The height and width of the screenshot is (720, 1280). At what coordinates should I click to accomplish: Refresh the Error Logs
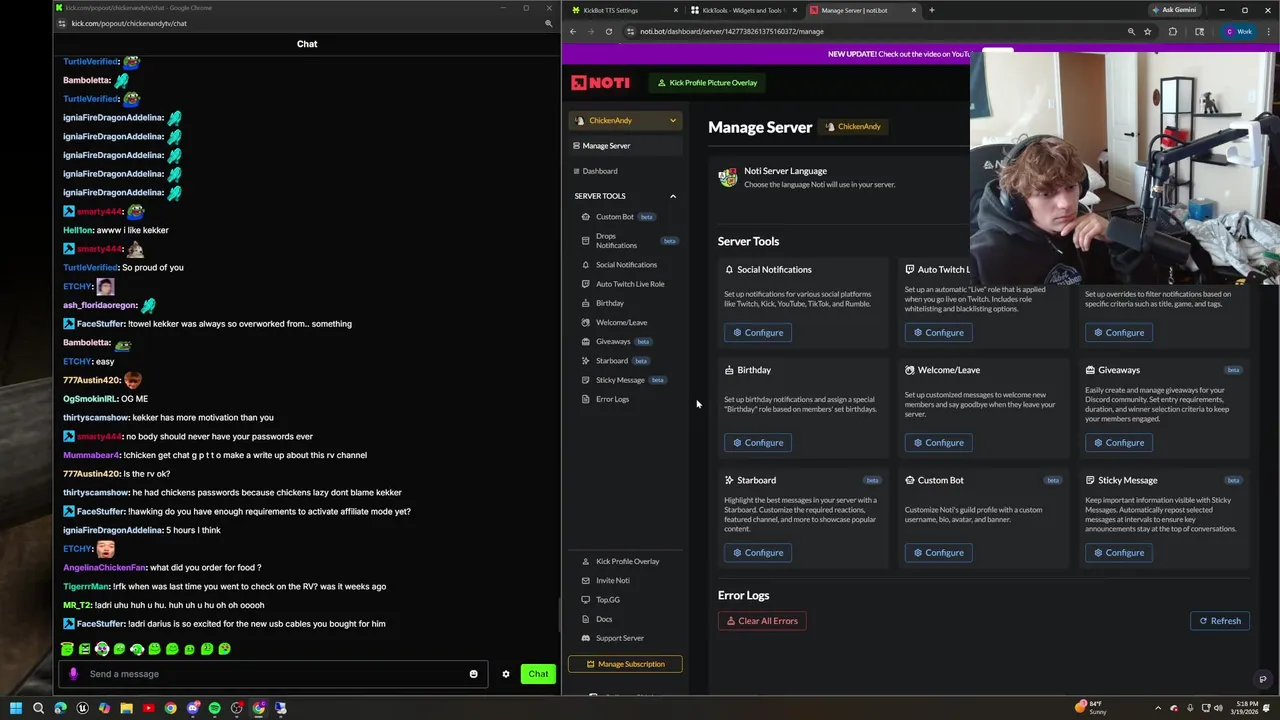(1220, 621)
